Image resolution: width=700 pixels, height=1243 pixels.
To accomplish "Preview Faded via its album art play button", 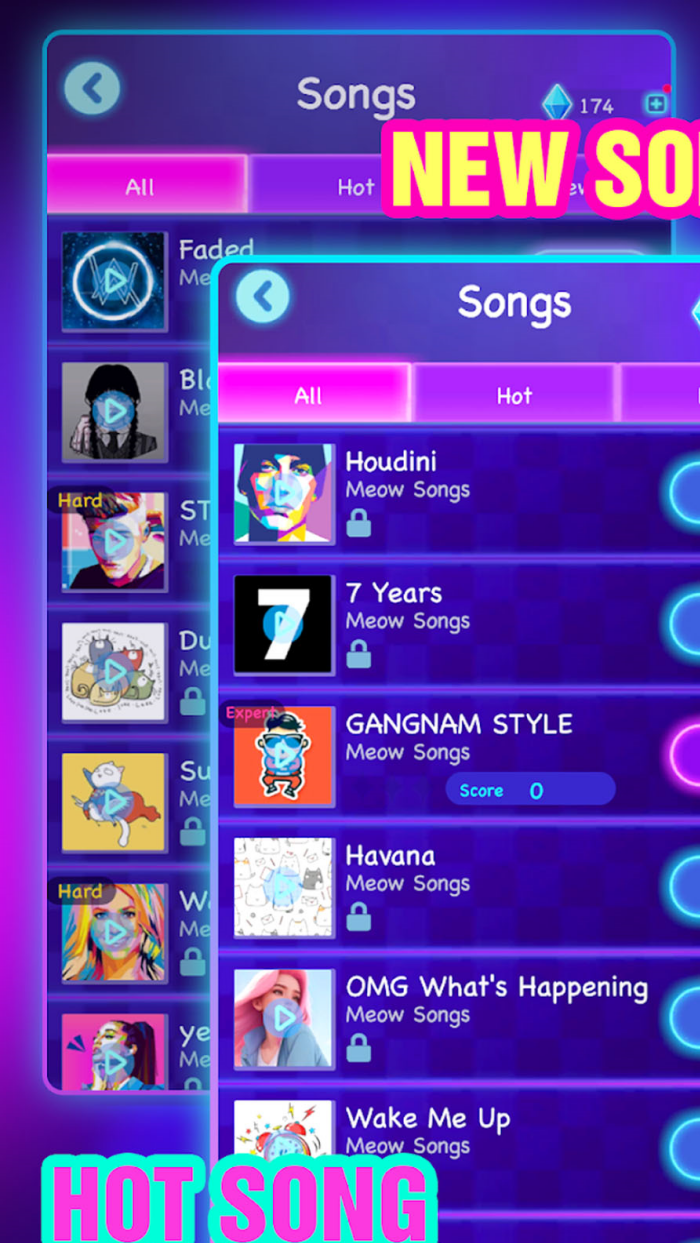I will [x=114, y=282].
